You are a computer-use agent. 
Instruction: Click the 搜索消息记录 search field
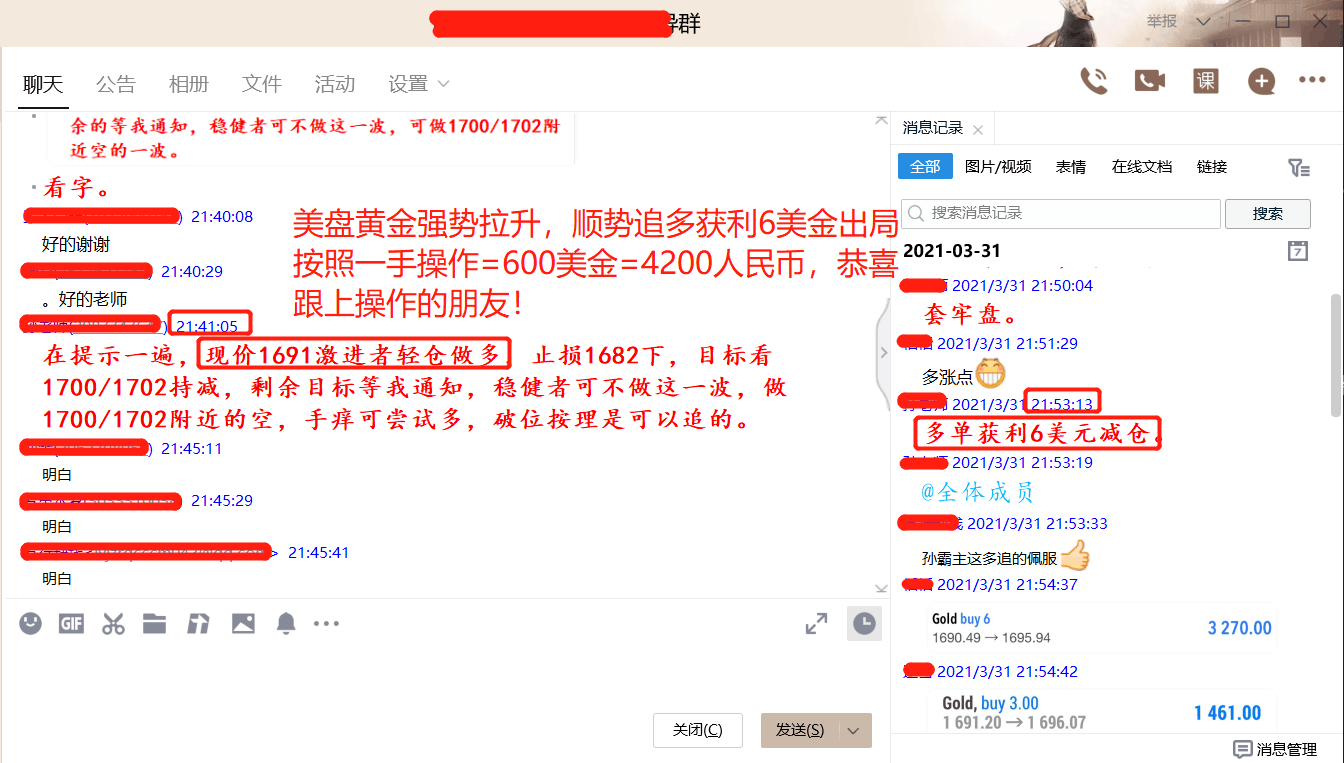[x=1061, y=214]
